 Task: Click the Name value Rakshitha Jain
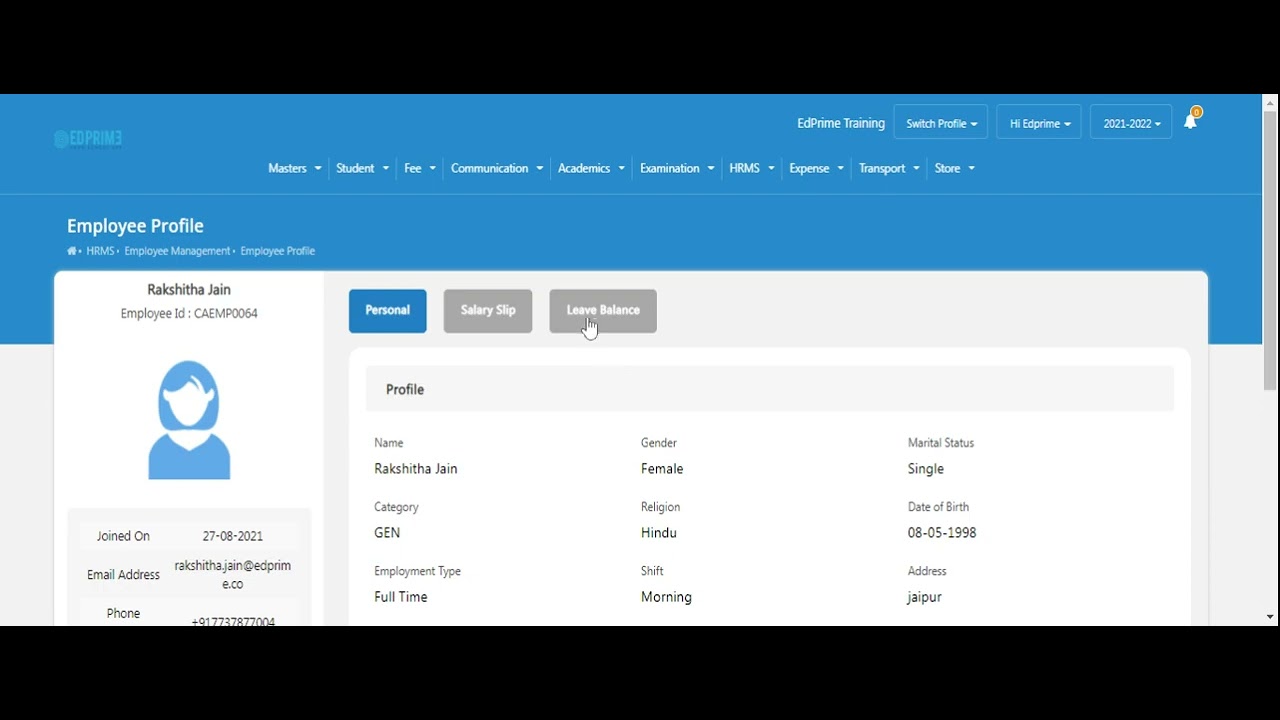416,468
